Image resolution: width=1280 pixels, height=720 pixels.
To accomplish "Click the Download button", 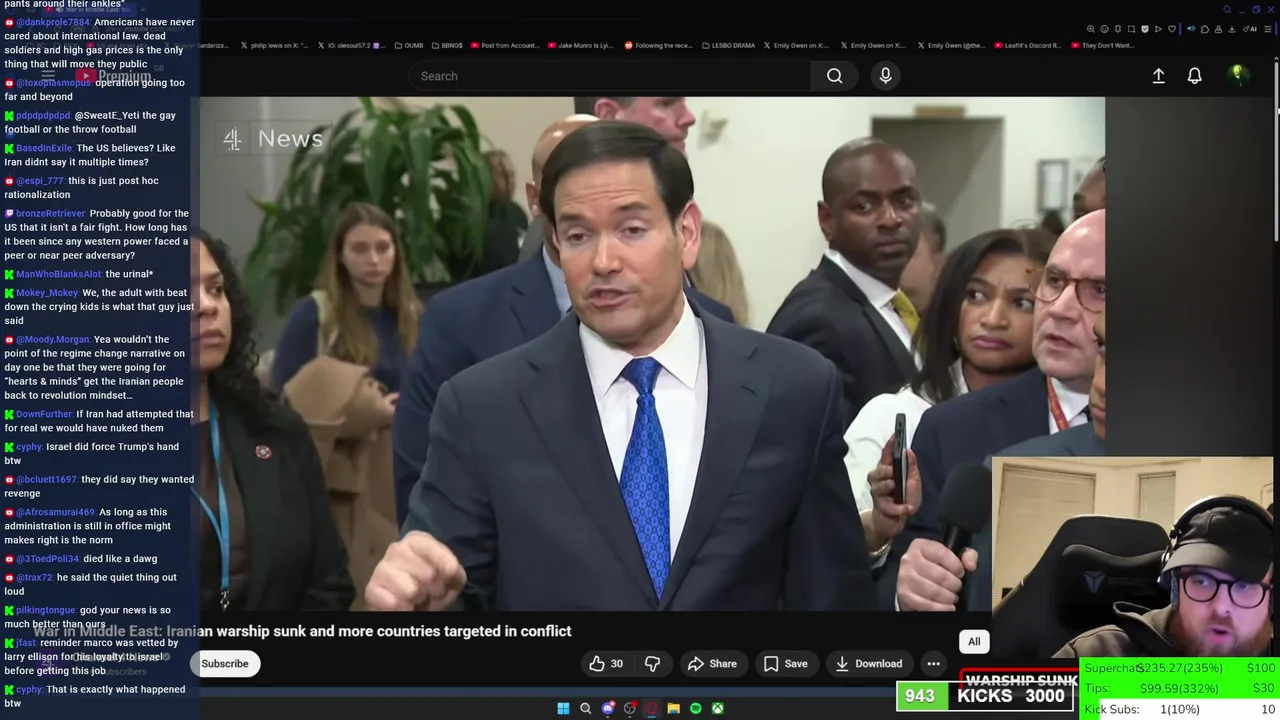I will 868,664.
